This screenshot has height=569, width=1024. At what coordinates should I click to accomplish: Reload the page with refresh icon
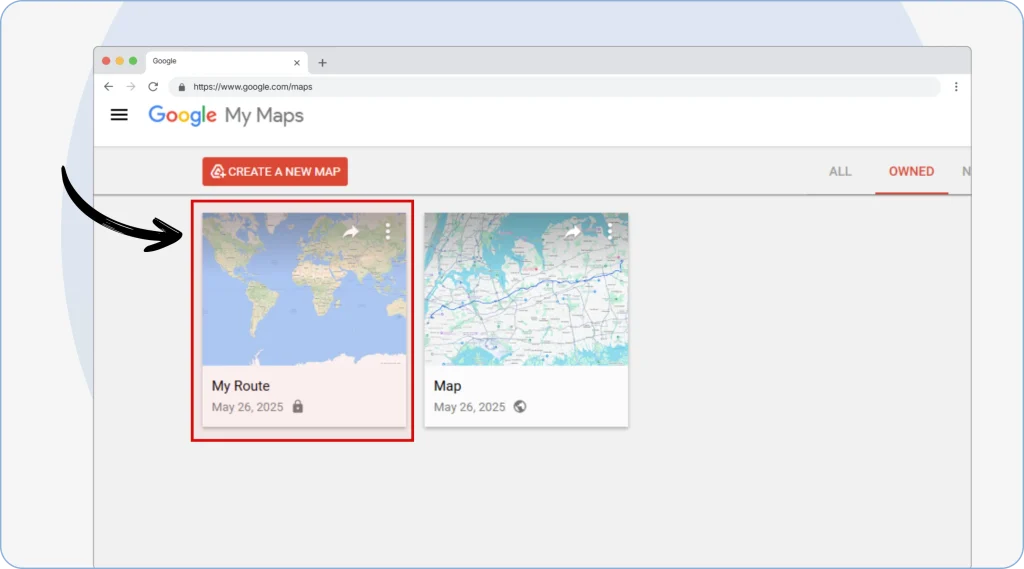point(153,86)
